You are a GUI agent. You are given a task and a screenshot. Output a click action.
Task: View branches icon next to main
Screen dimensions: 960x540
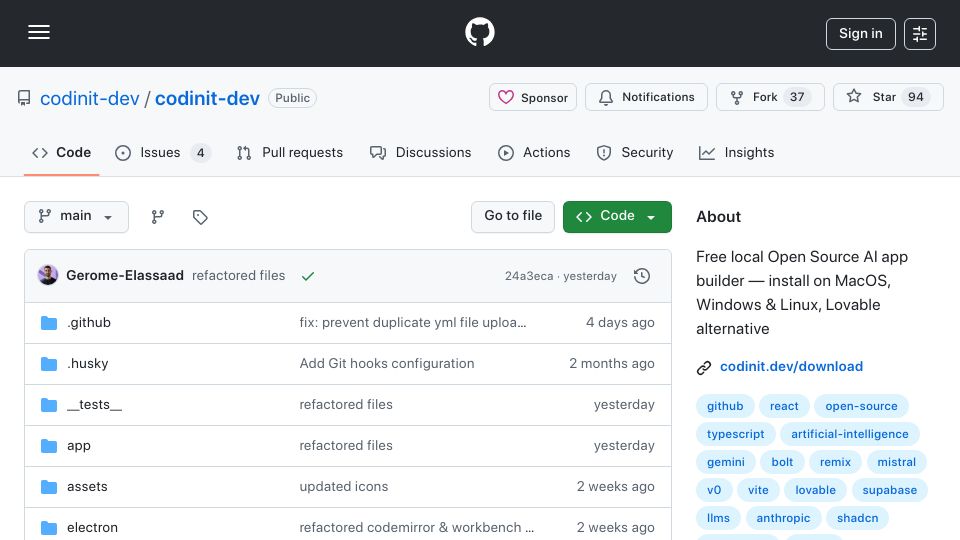[x=158, y=217]
